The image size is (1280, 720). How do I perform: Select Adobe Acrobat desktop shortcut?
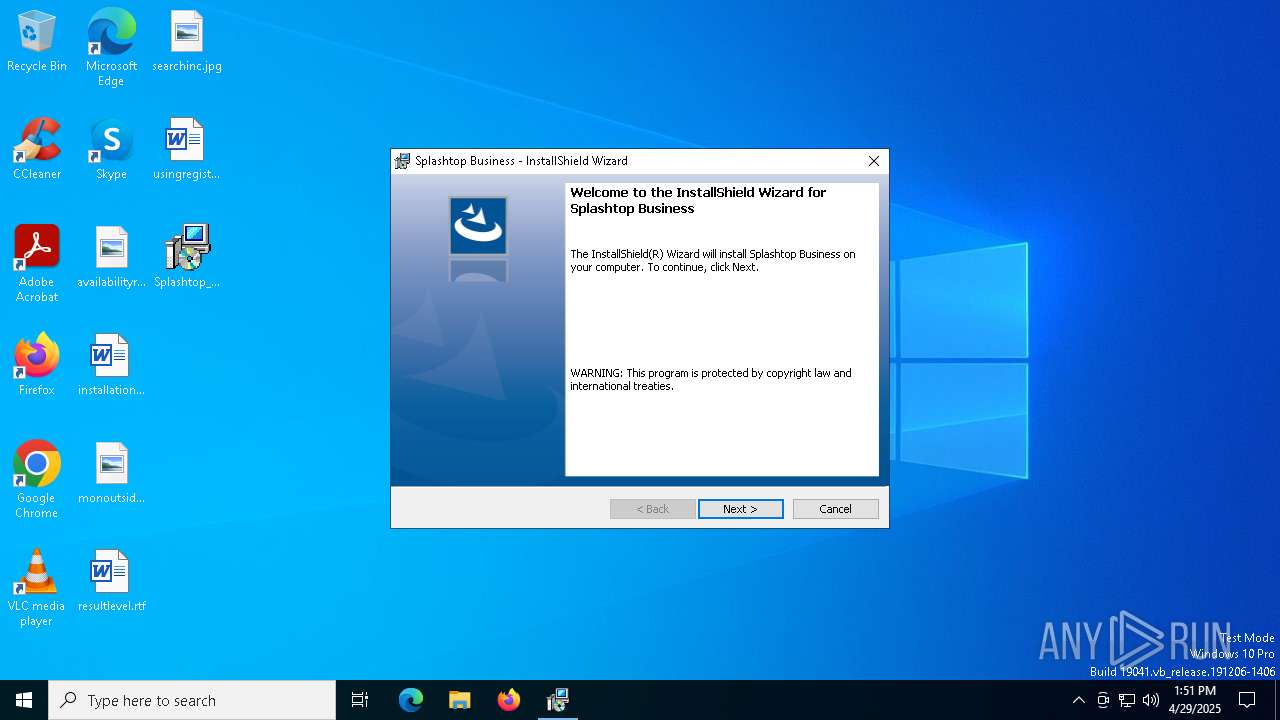(37, 264)
